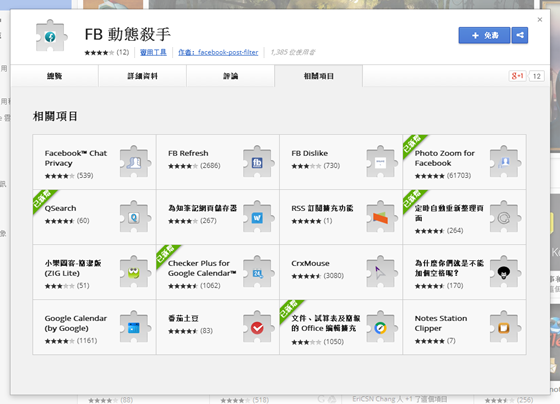Open the author facebook-post-filter link
Screen dimensions: 560x404
218,52
